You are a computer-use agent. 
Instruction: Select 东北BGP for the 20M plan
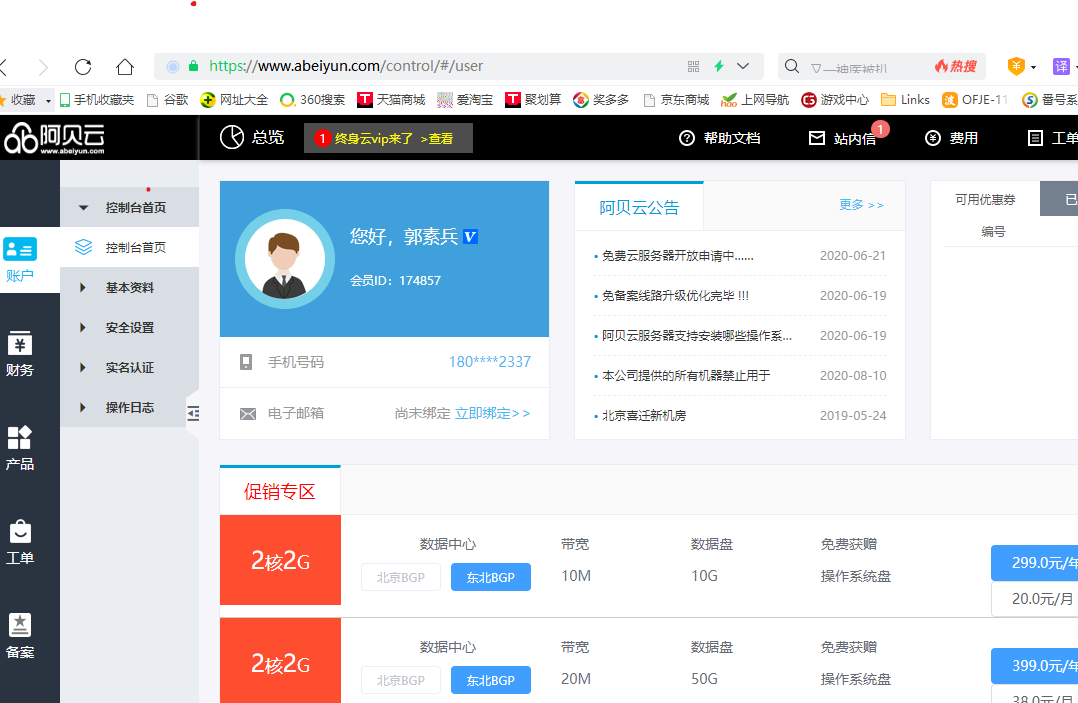[491, 680]
